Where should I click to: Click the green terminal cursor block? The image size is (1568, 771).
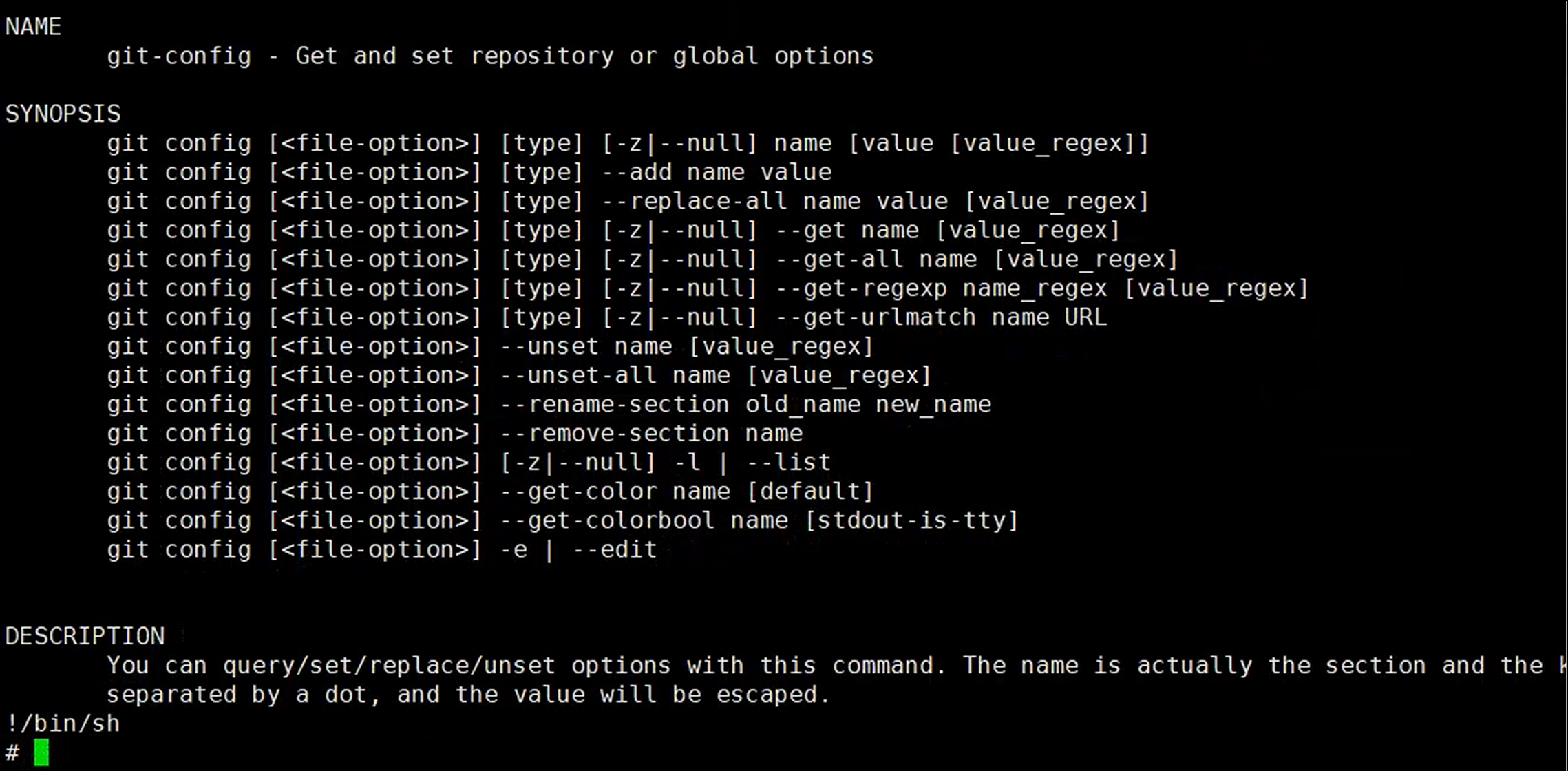[x=41, y=752]
